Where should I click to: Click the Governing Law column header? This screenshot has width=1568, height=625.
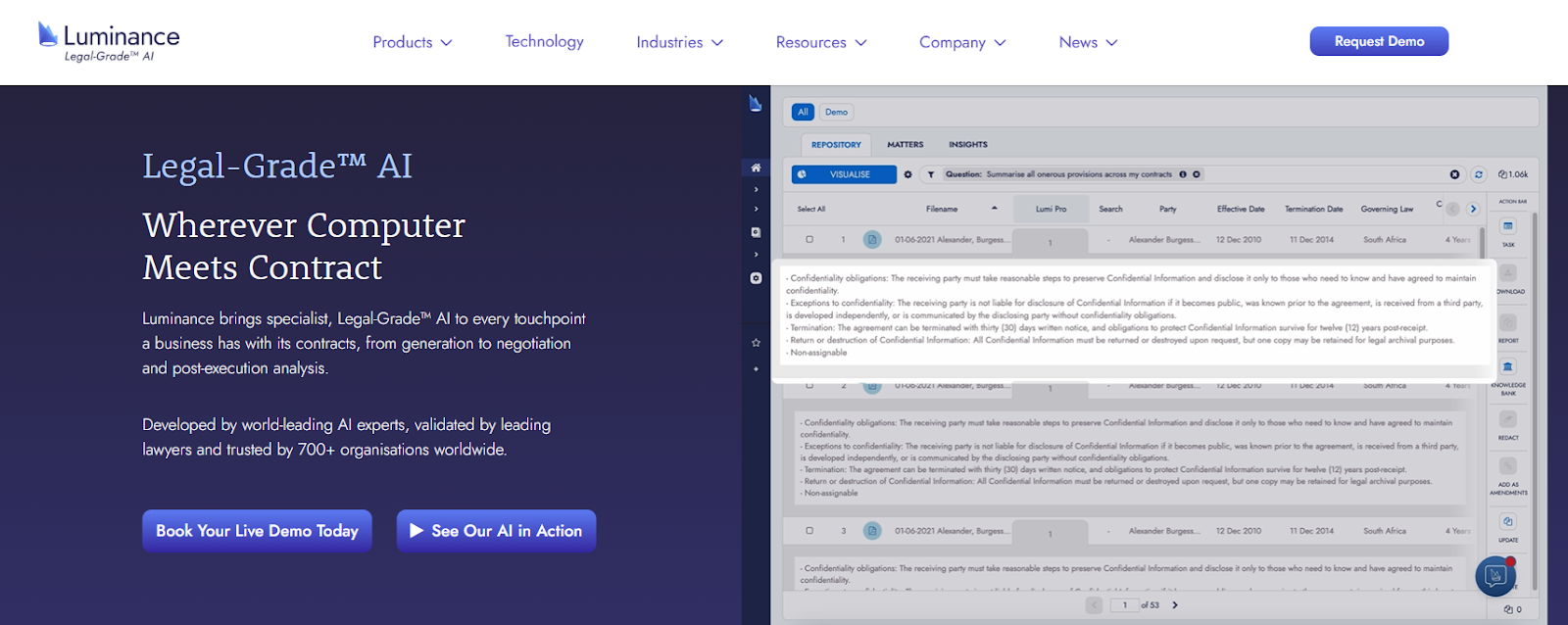pos(1387,209)
